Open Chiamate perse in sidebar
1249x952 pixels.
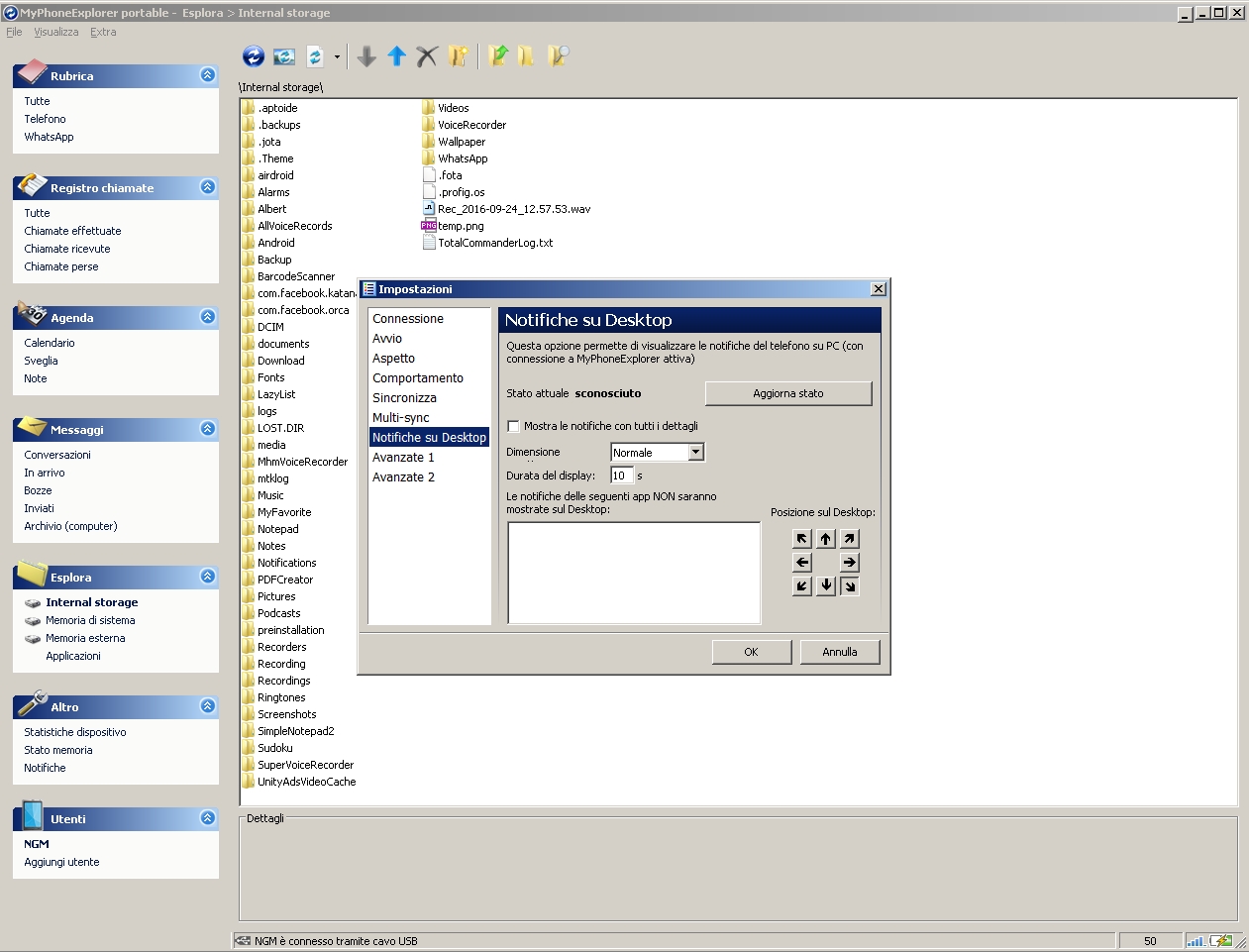(x=61, y=266)
